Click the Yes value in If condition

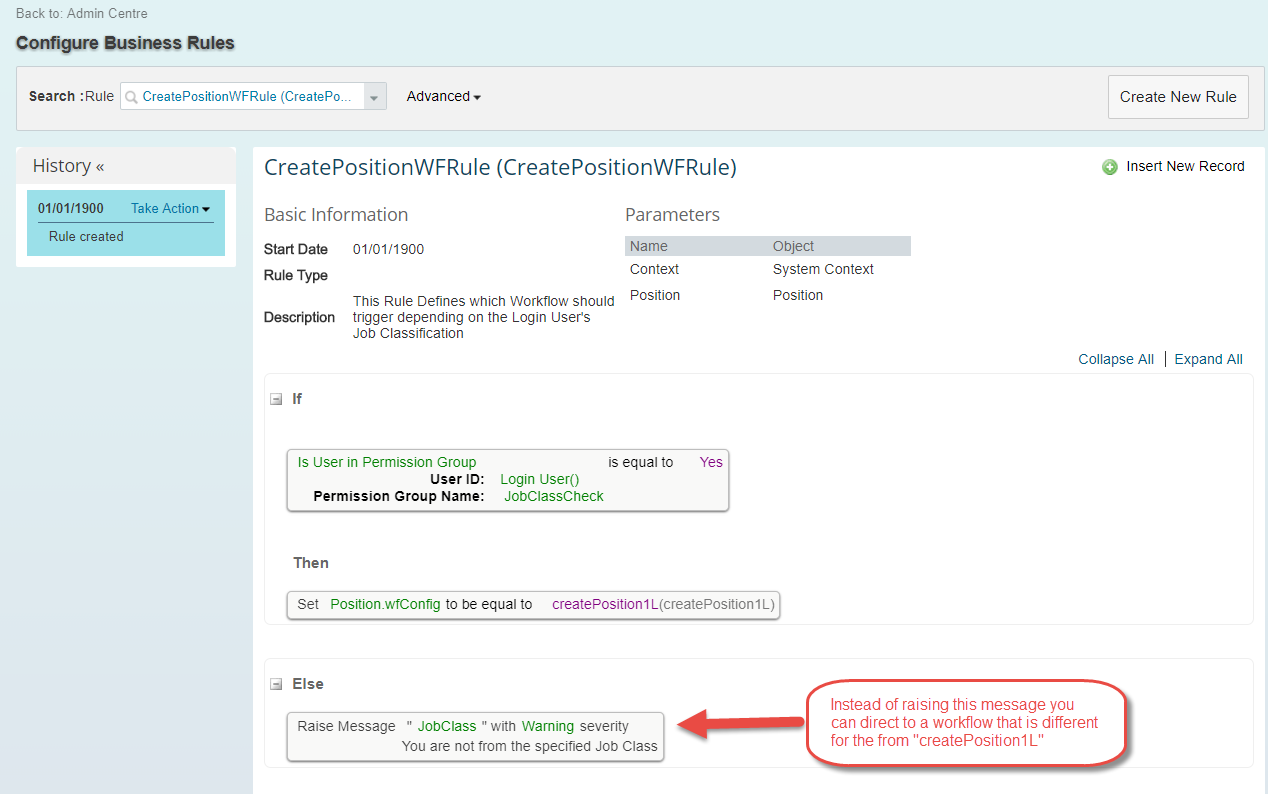point(711,462)
